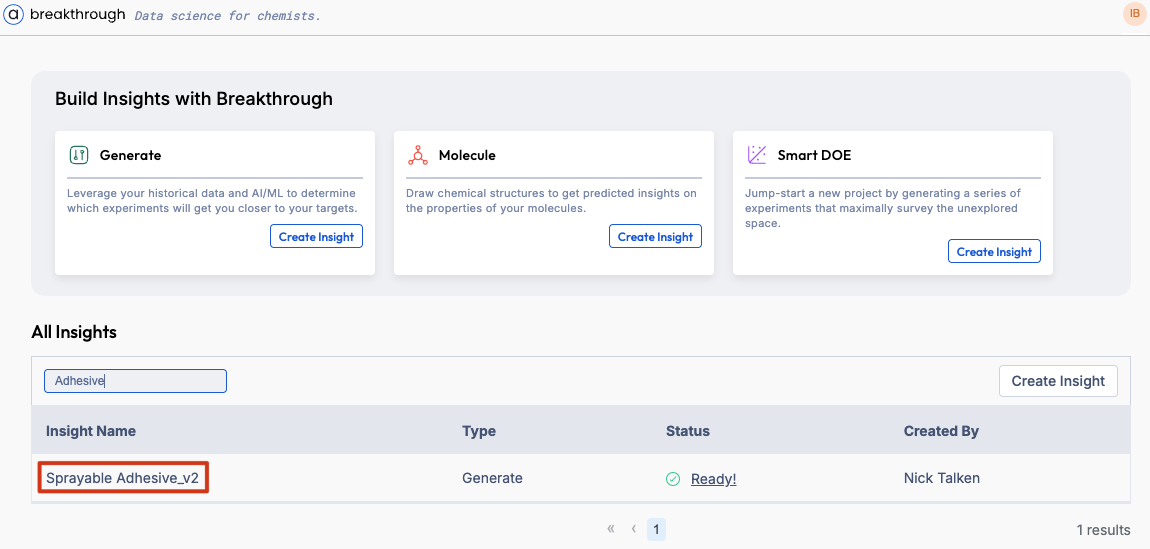The height and width of the screenshot is (549, 1150).
Task: Click the Generate card icon
Action: point(78,155)
